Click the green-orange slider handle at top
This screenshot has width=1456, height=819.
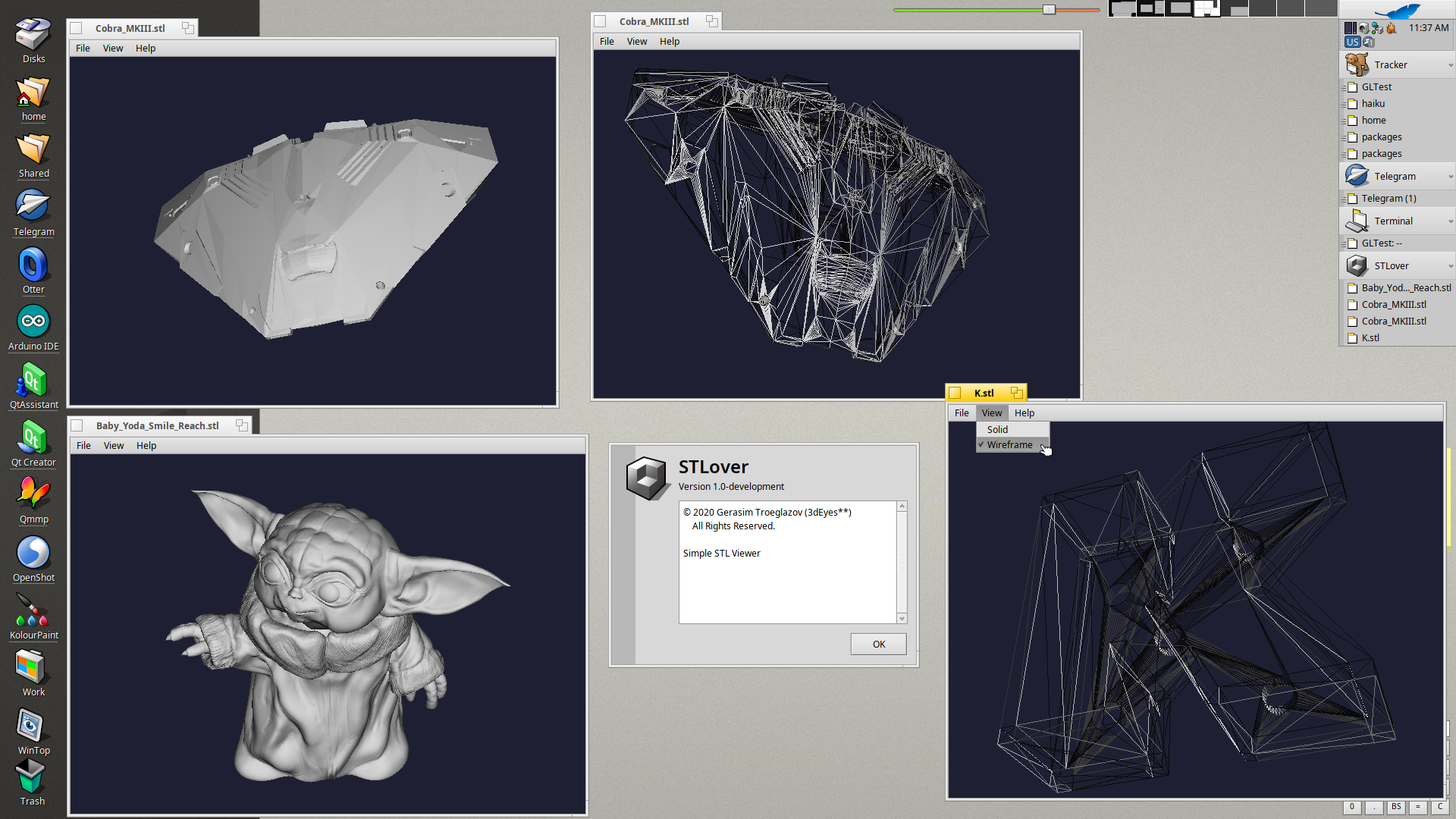1049,10
